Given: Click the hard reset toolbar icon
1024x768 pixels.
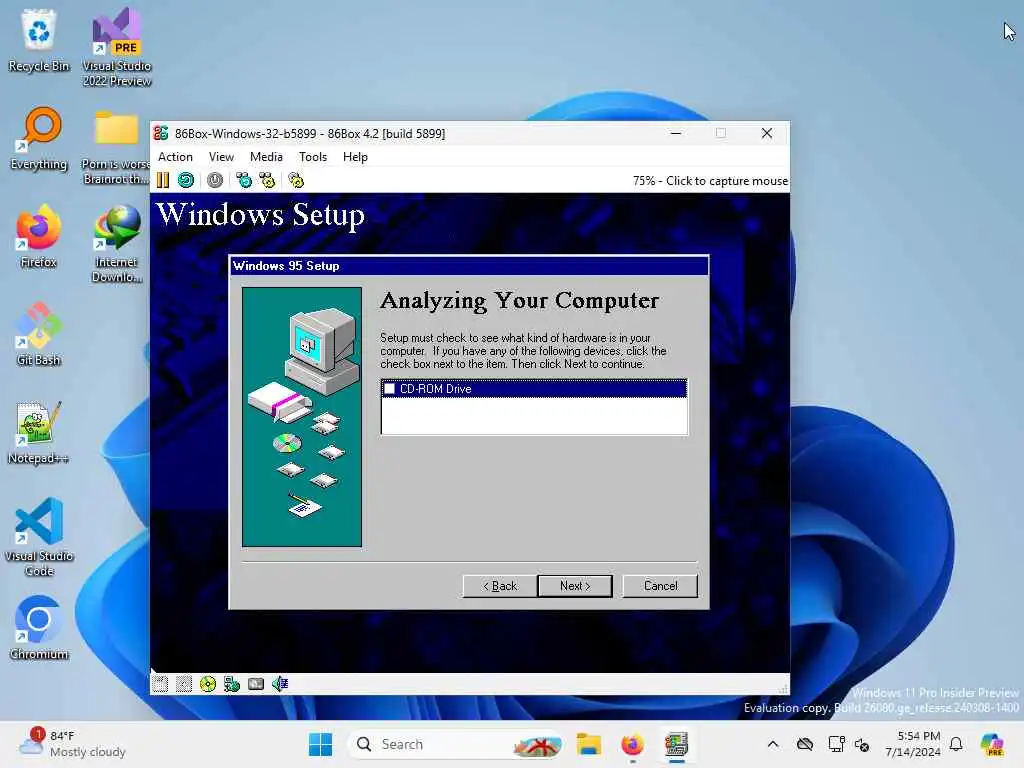Looking at the screenshot, I should [186, 180].
